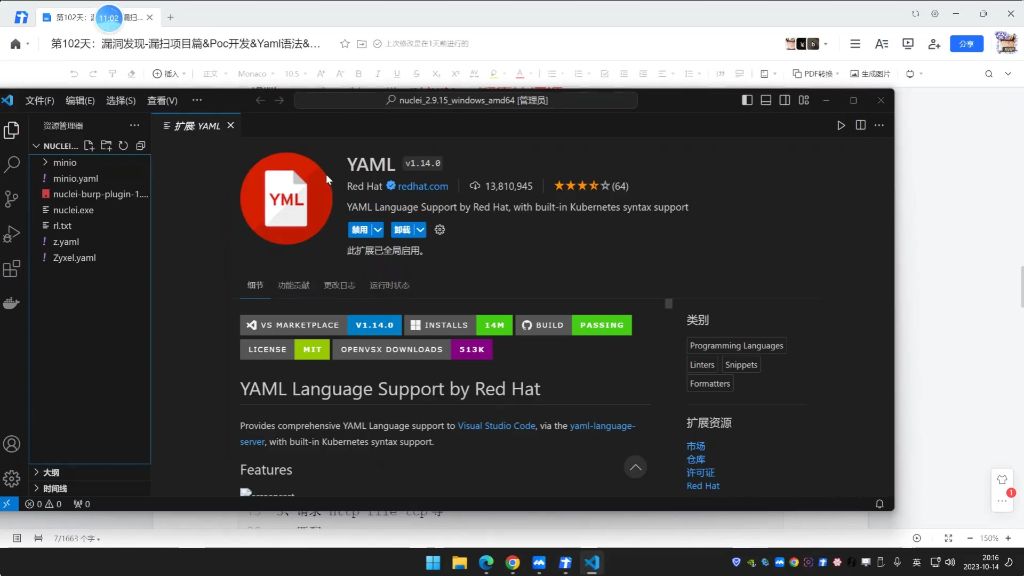
Task: Click the 禁用 disable button
Action: coord(360,230)
